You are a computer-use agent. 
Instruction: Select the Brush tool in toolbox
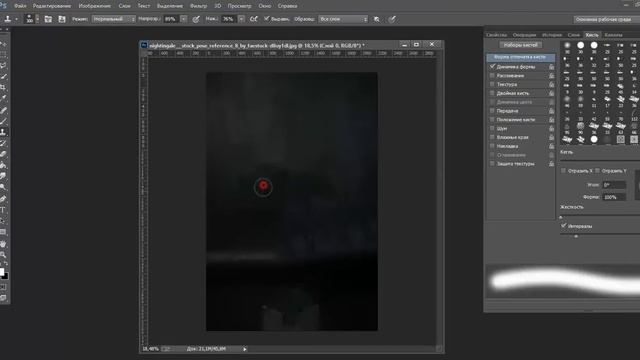coord(3,121)
